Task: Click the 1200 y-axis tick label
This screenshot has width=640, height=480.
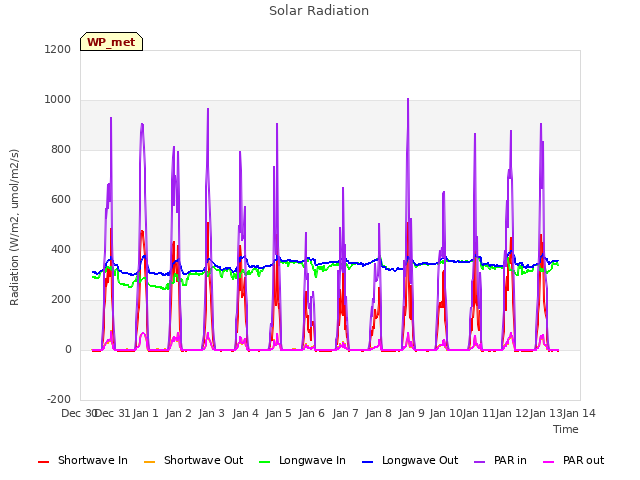Action: tap(58, 49)
